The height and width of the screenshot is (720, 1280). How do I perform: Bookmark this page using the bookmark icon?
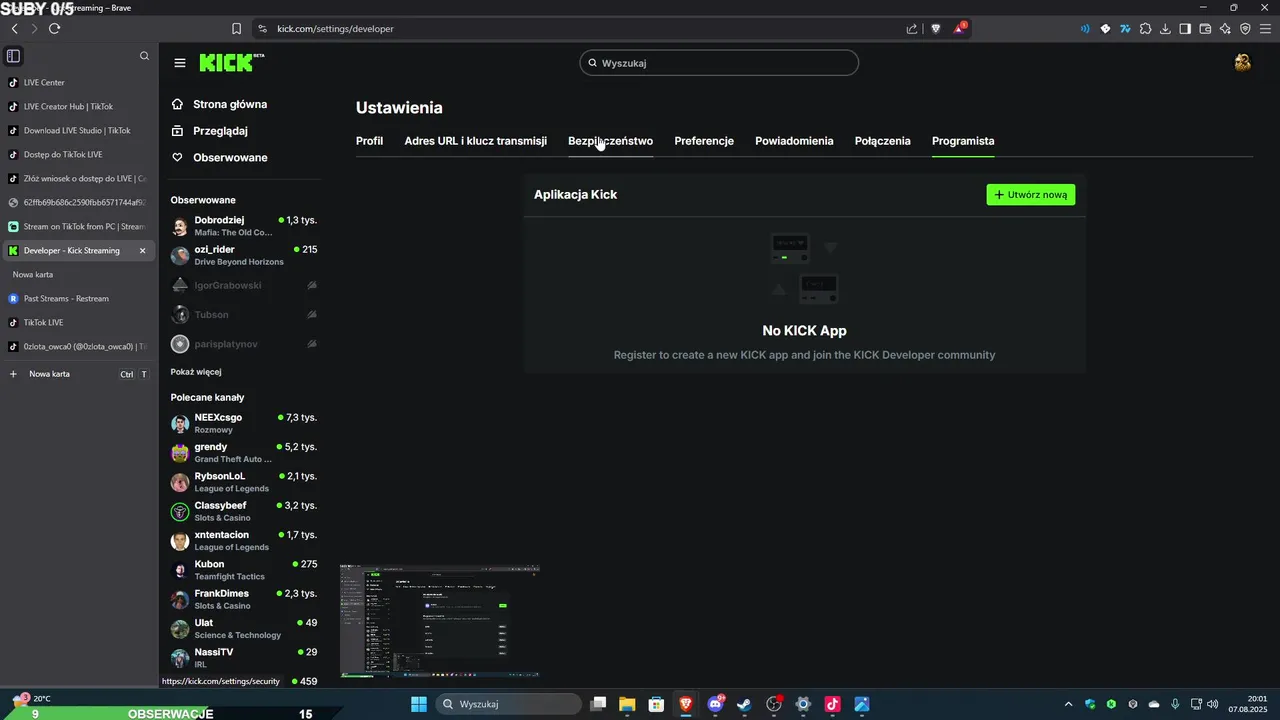[x=236, y=29]
